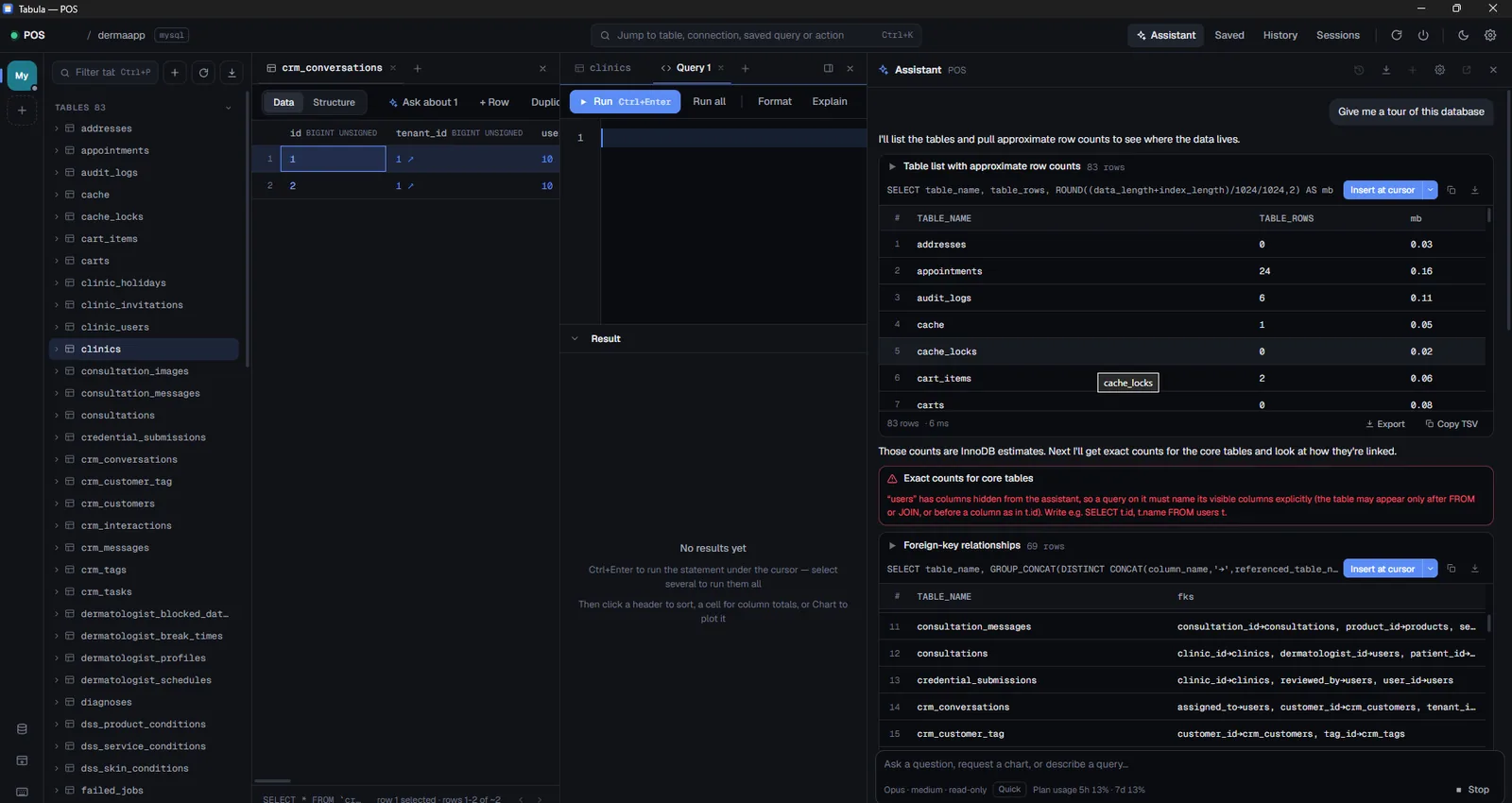Click the database icon in bottom-left rail

click(22, 729)
